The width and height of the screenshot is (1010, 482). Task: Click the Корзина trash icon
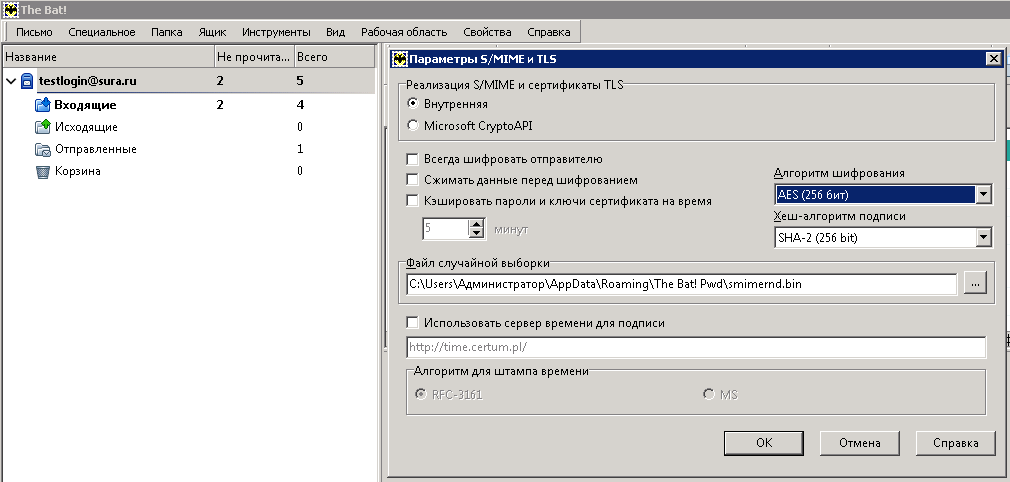(x=42, y=171)
